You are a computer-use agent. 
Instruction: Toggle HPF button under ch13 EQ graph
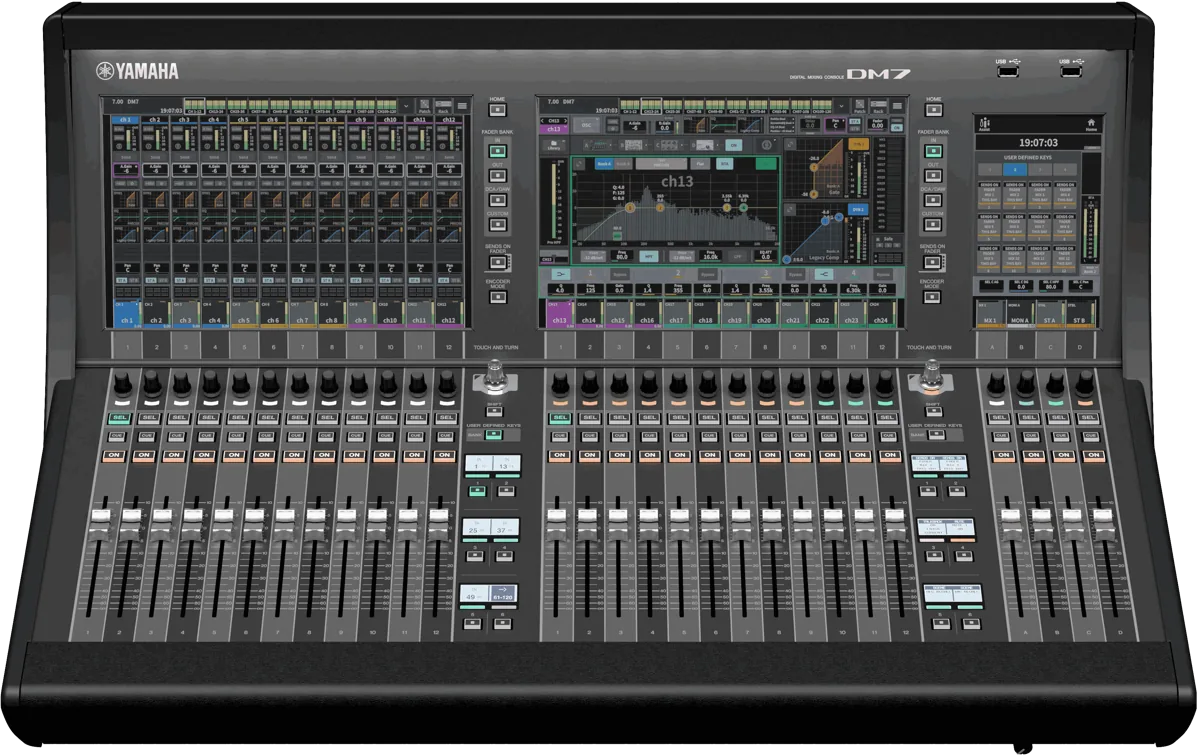coord(649,256)
